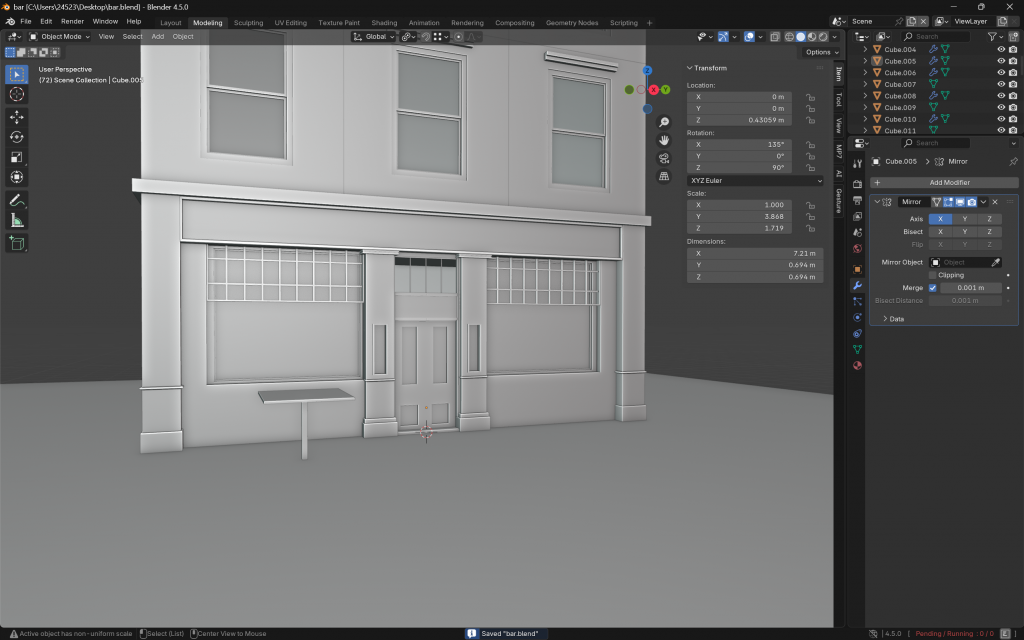Select the Move tool in toolbar
The width and height of the screenshot is (1024, 640).
pyautogui.click(x=17, y=116)
